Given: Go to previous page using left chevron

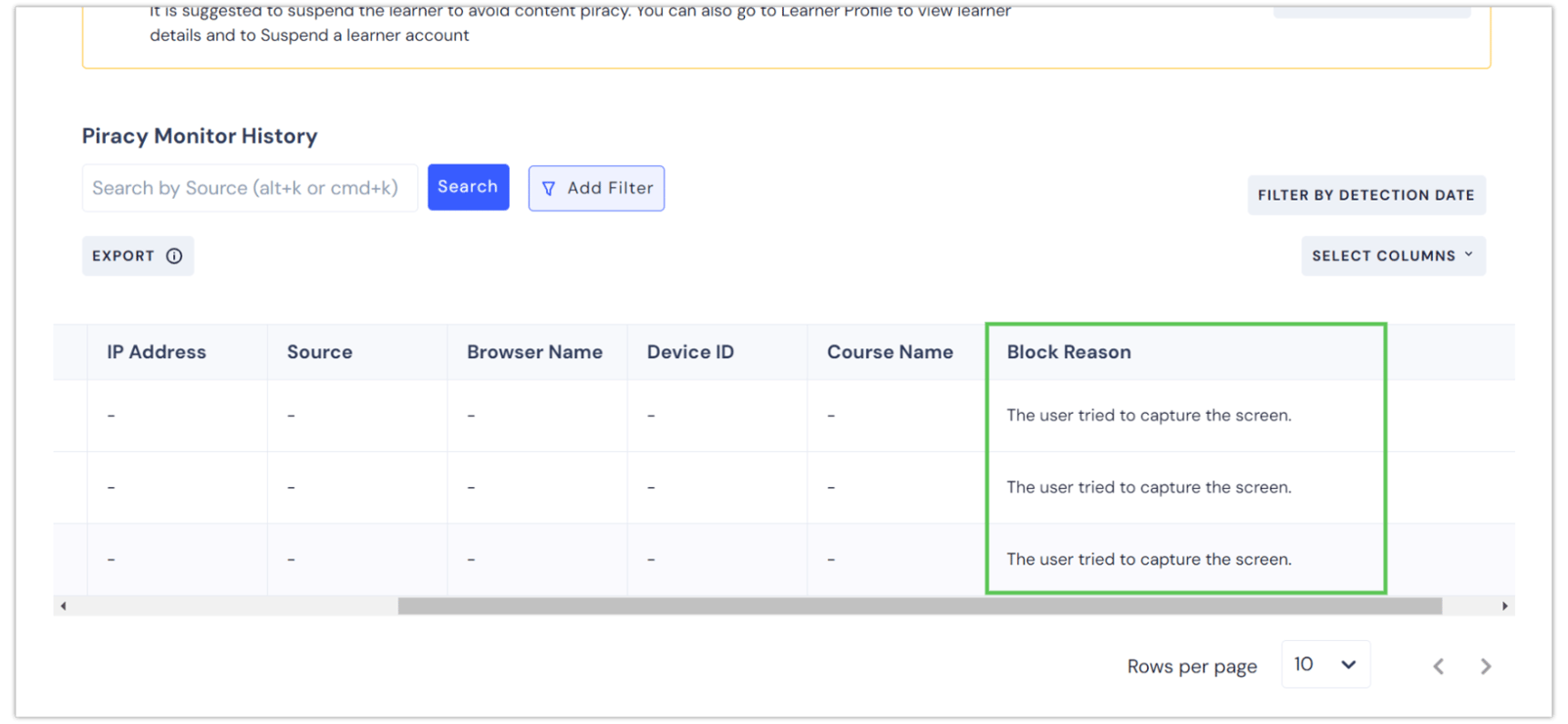Looking at the screenshot, I should coord(1439,667).
